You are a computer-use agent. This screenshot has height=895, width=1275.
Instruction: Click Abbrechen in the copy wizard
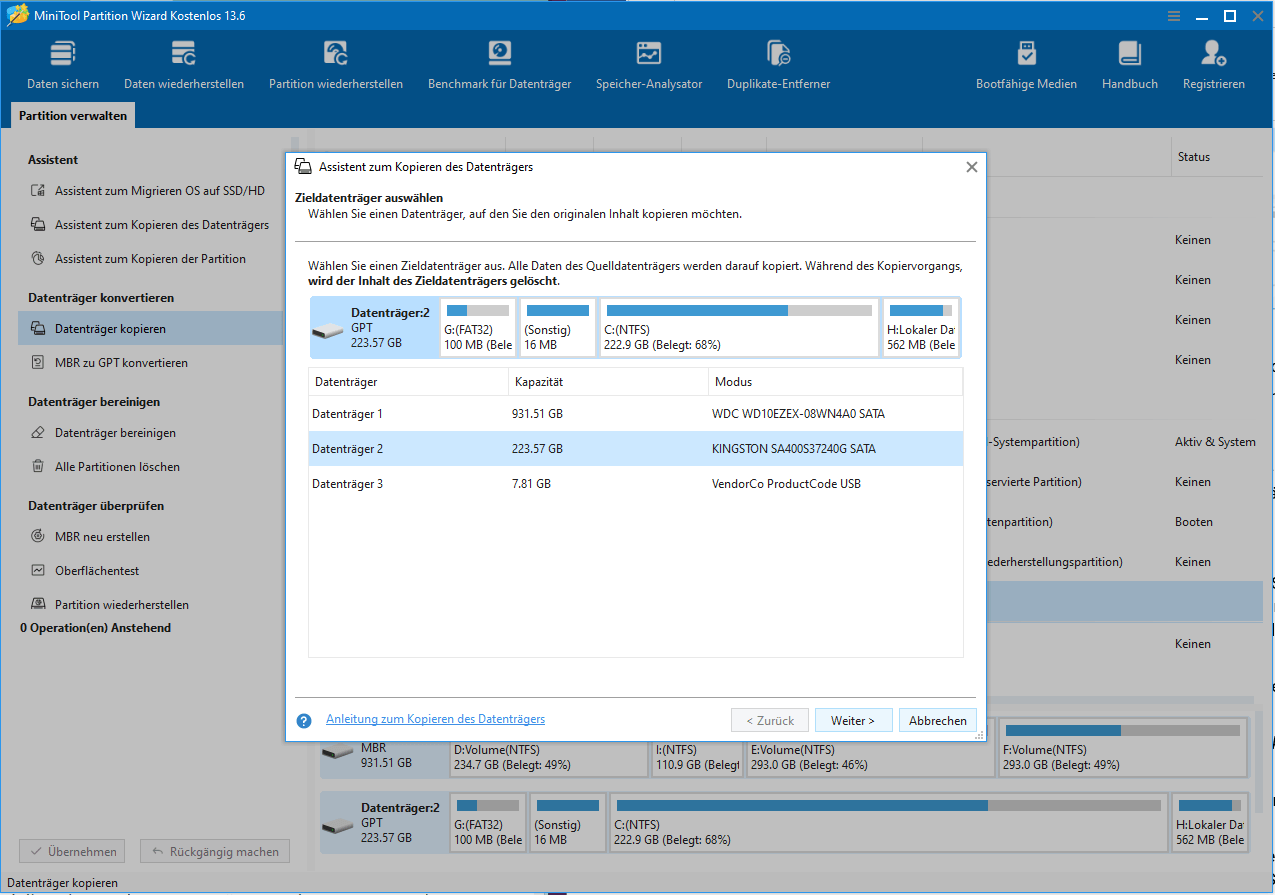[938, 720]
